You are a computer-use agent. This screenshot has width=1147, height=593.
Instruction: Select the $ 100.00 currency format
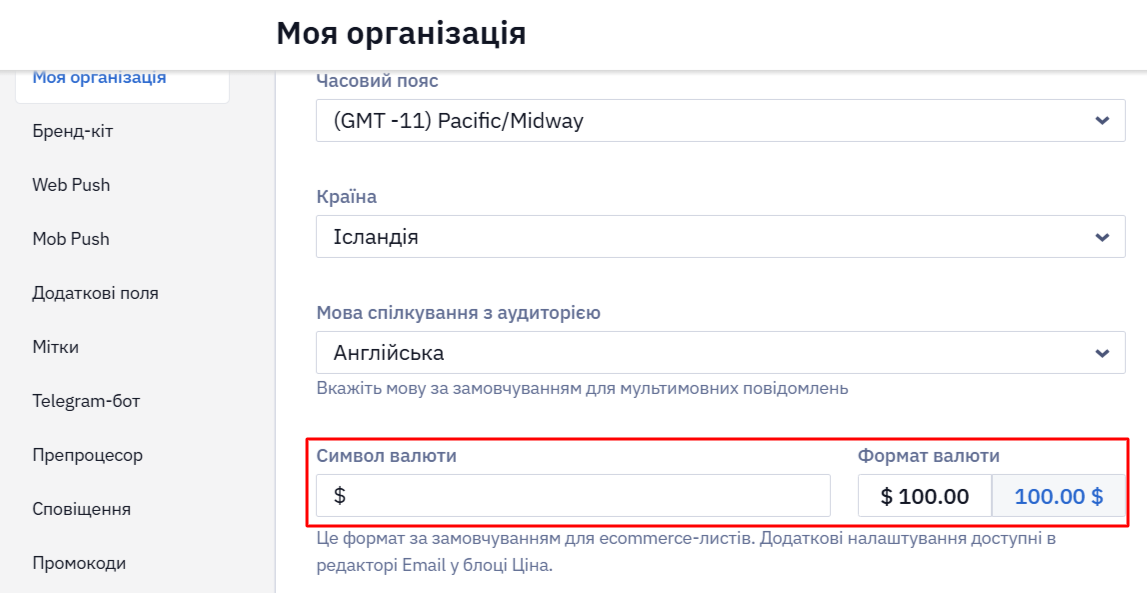point(925,496)
